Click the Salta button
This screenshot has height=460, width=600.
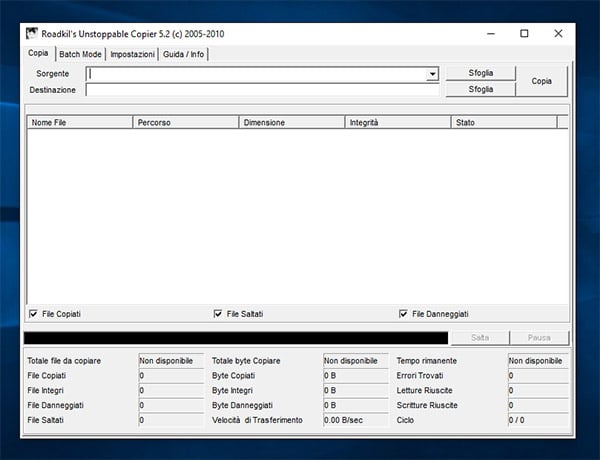(480, 338)
